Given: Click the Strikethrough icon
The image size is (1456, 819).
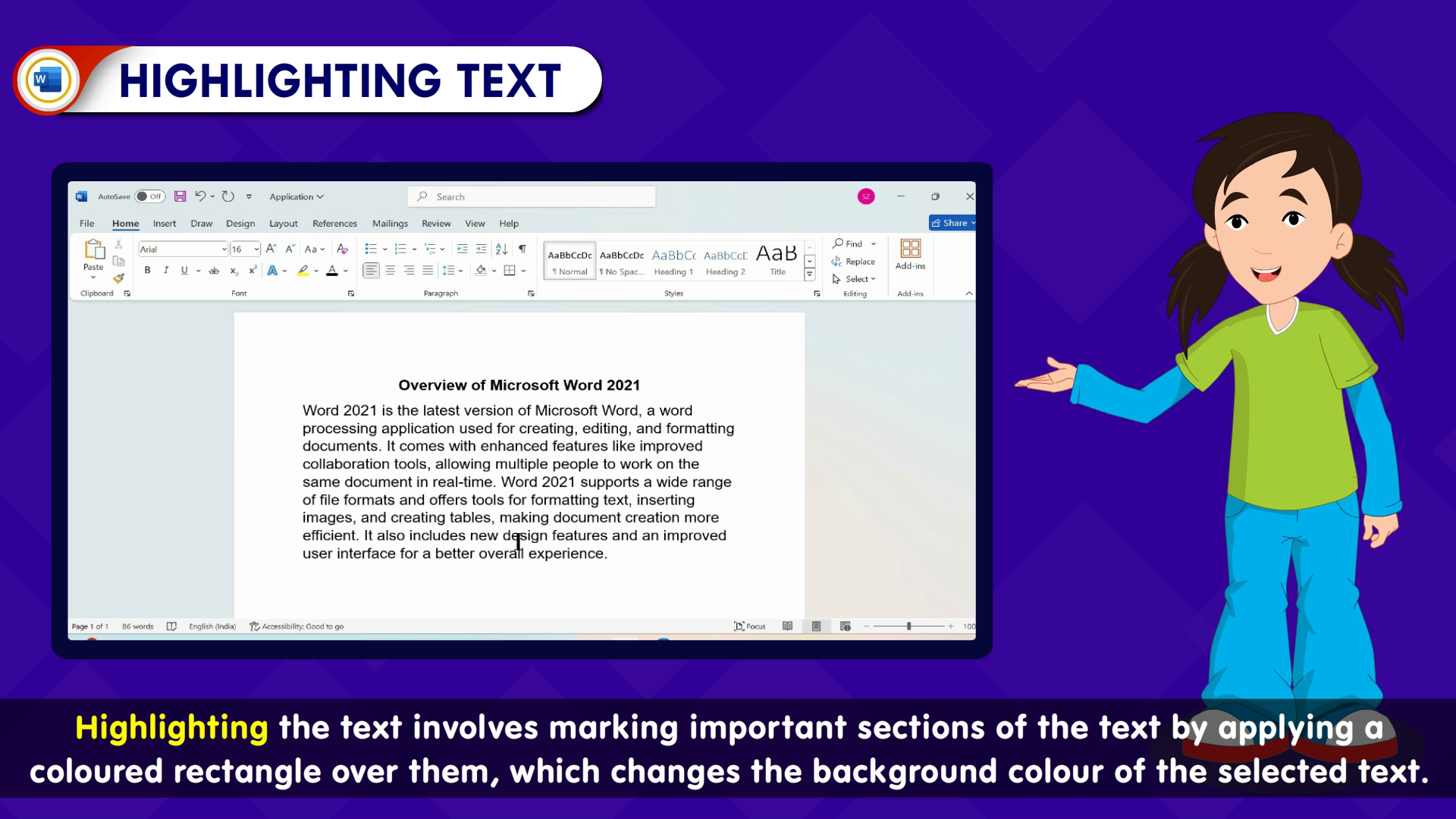Looking at the screenshot, I should point(214,271).
